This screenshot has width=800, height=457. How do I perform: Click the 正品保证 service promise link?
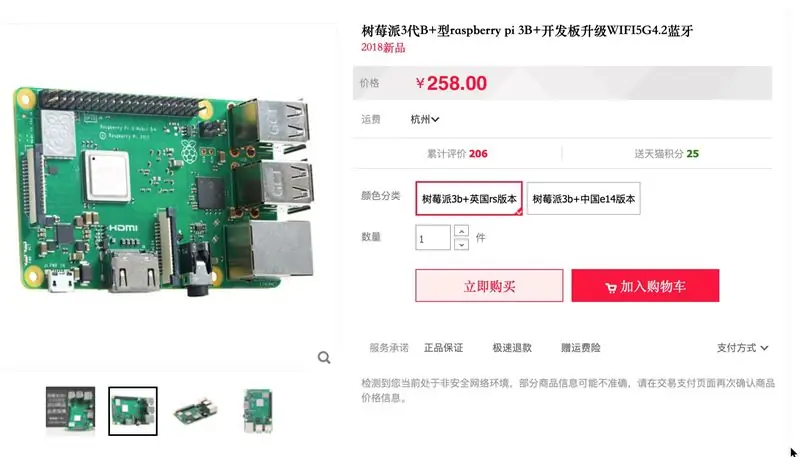[443, 348]
